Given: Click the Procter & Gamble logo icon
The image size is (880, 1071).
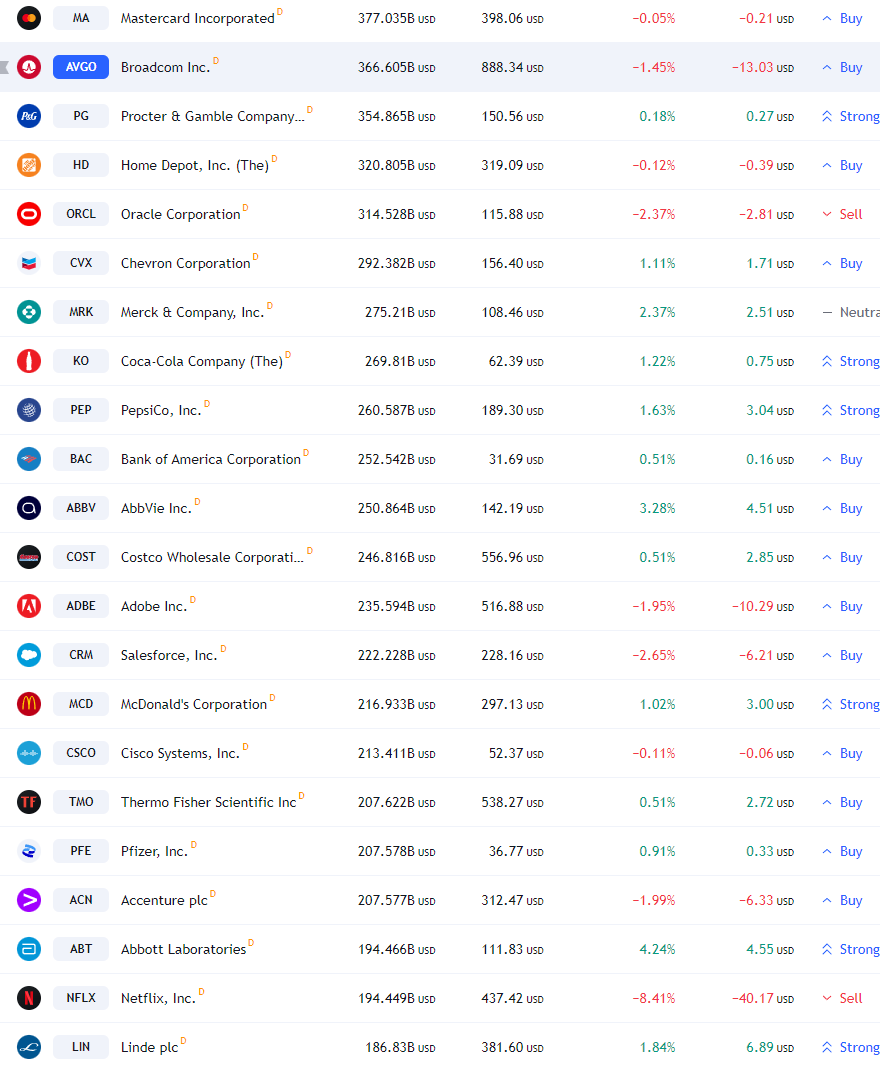Looking at the screenshot, I should pyautogui.click(x=29, y=116).
